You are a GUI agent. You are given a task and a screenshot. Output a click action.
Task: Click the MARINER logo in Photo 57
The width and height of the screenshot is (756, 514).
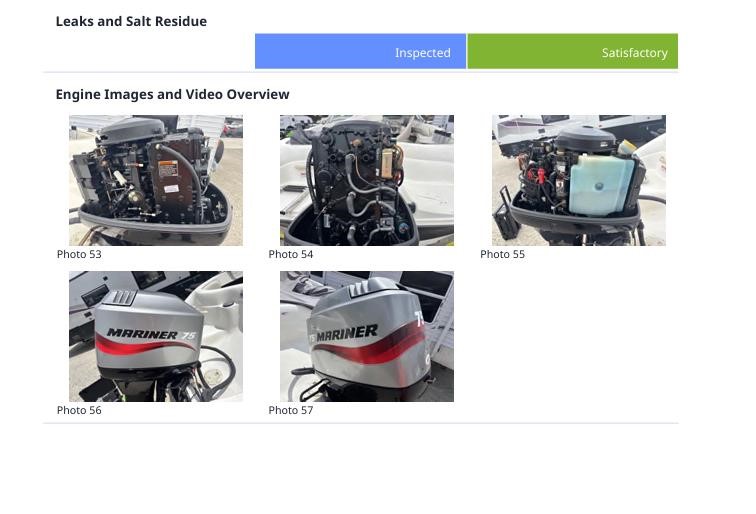click(x=347, y=333)
